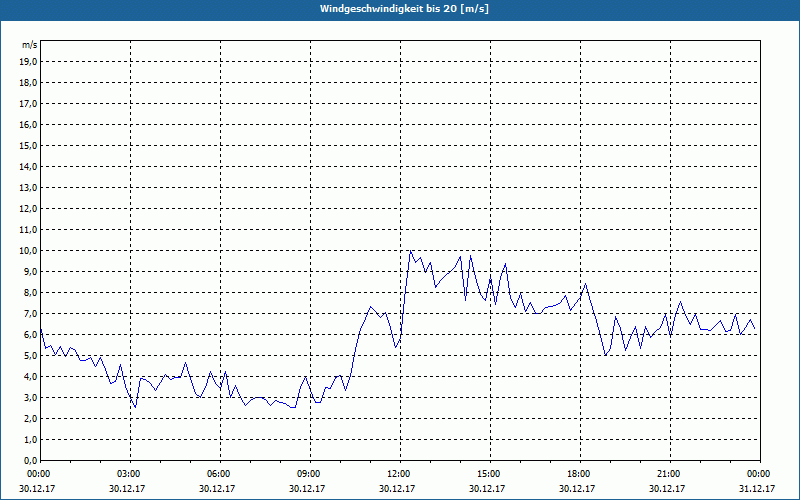Image resolution: width=800 pixels, height=500 pixels.
Task: Click the 18:00 time axis label
Action: point(580,474)
